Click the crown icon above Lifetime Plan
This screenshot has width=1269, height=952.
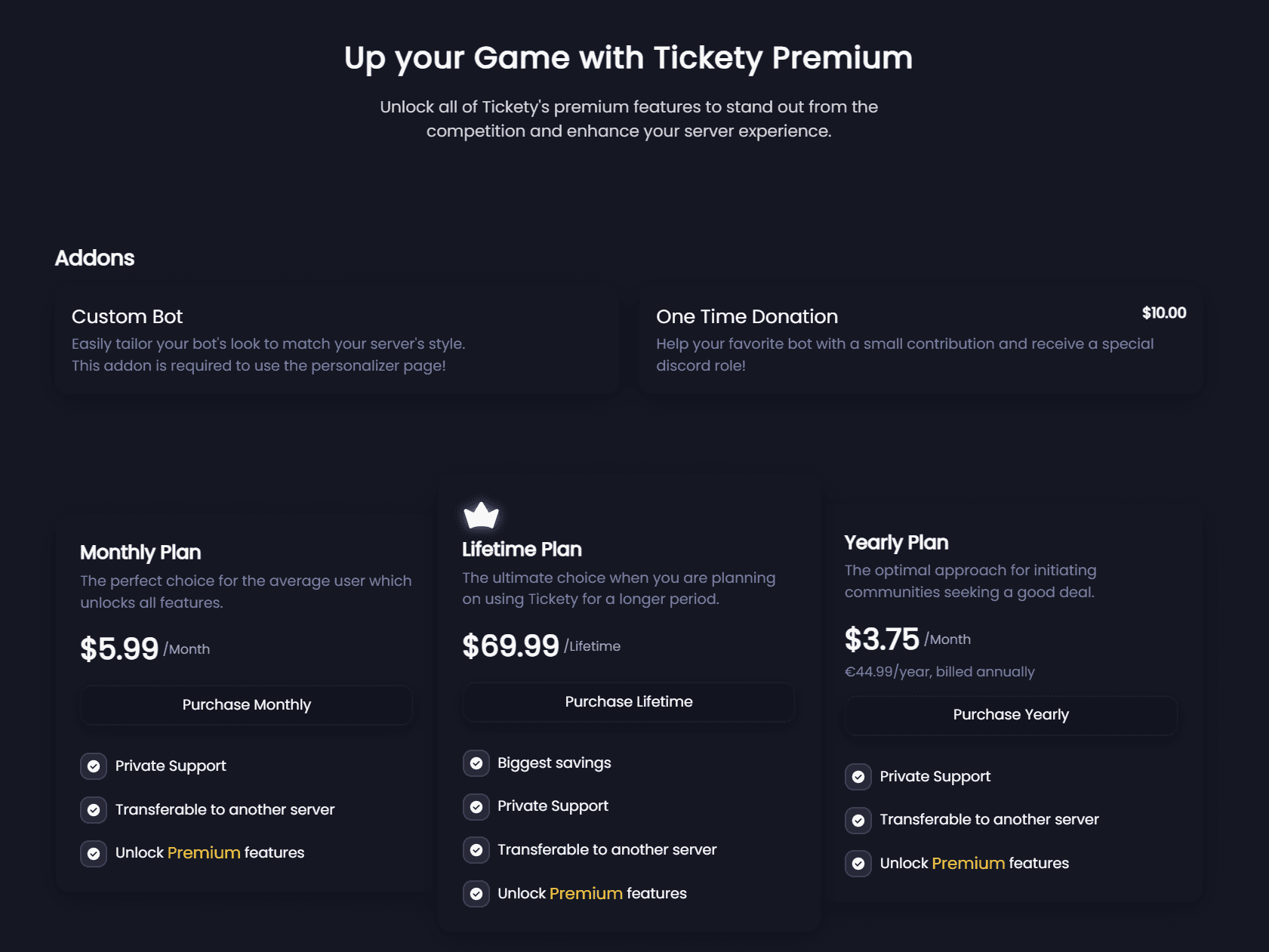tap(480, 515)
